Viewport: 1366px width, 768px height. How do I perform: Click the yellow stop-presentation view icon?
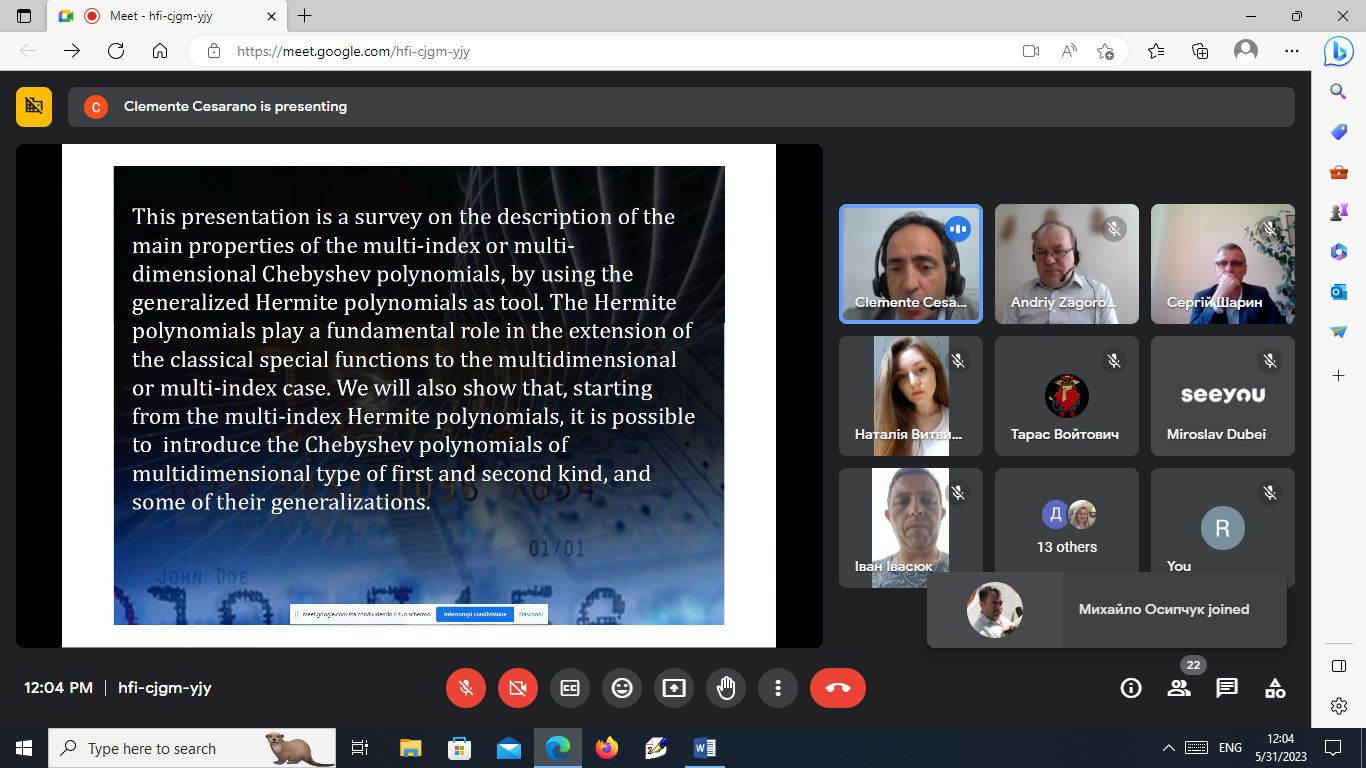click(34, 107)
